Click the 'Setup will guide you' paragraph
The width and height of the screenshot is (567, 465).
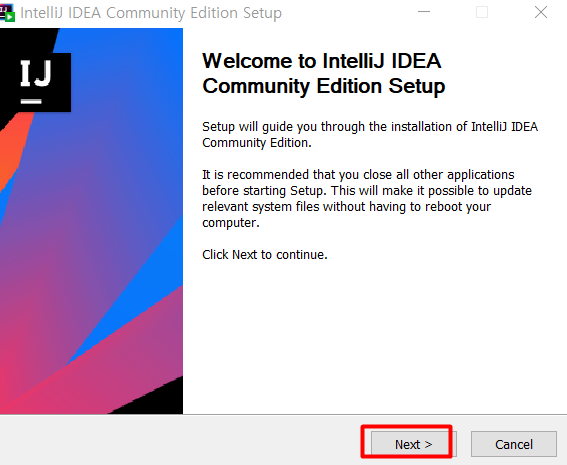pos(370,135)
